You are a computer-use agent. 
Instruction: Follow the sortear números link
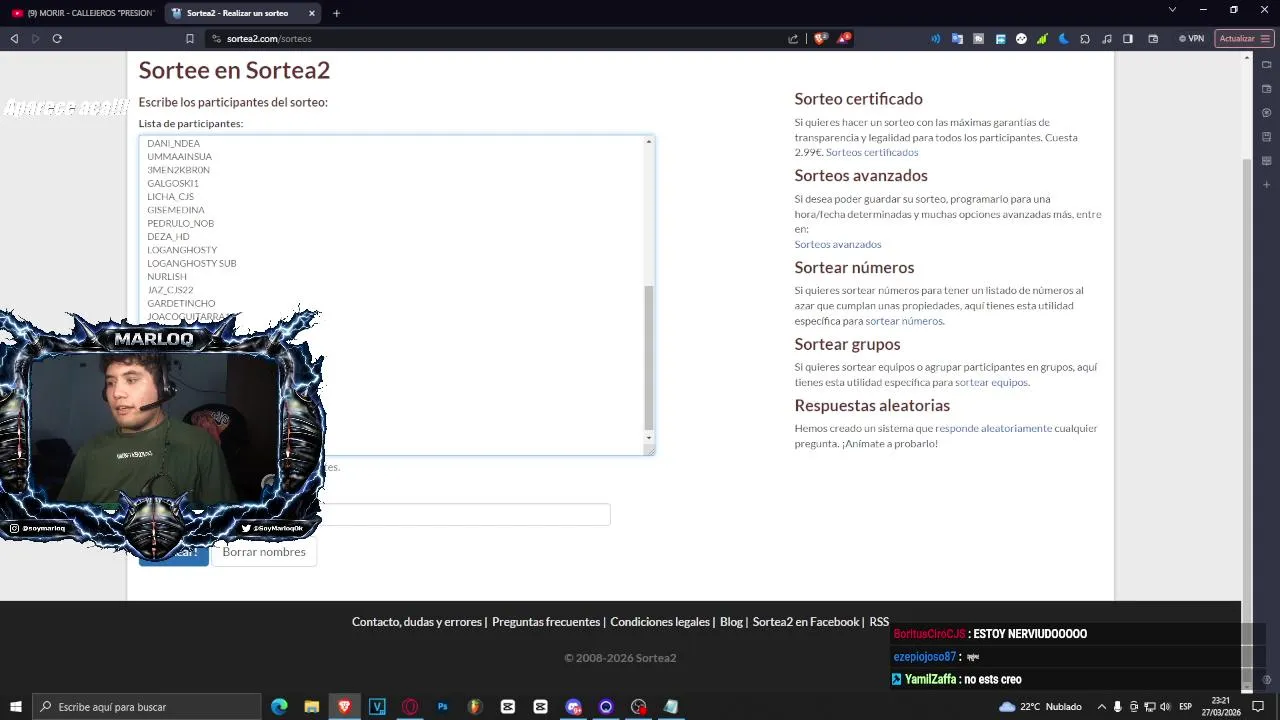[904, 321]
